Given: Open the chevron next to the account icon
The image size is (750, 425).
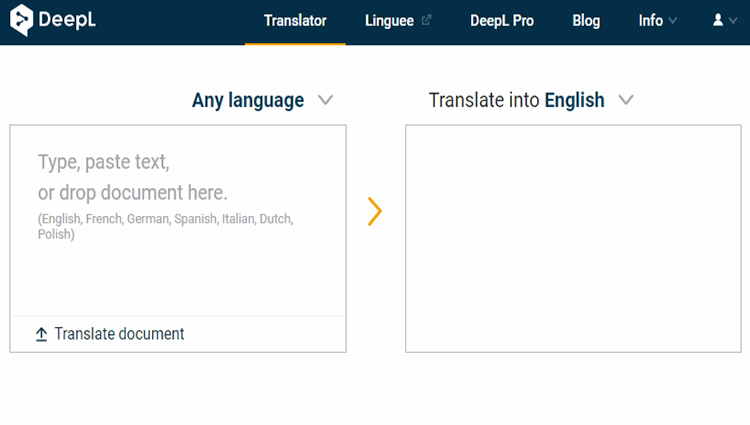Looking at the screenshot, I should 733,21.
